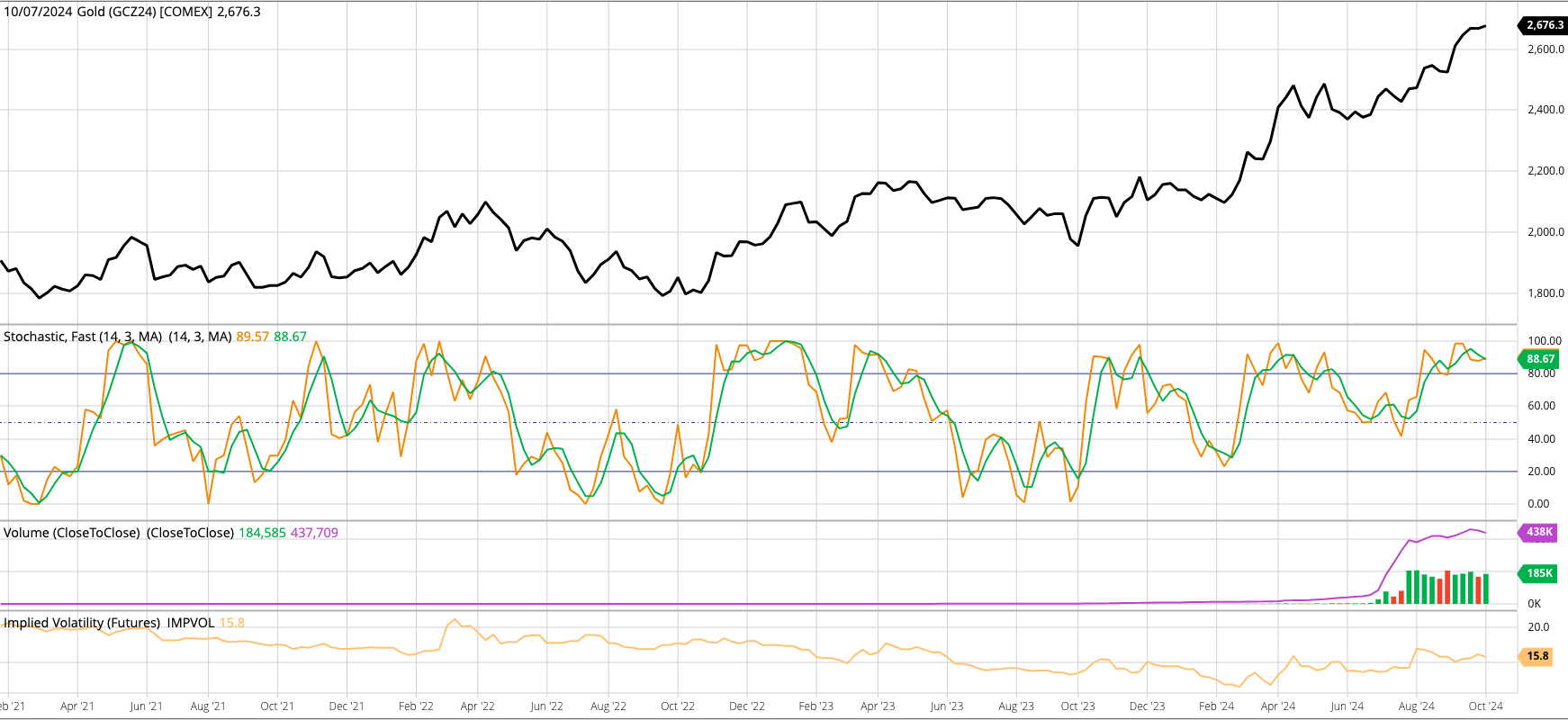
Task: Click the Oct '24 date on time axis
Action: click(x=1485, y=706)
